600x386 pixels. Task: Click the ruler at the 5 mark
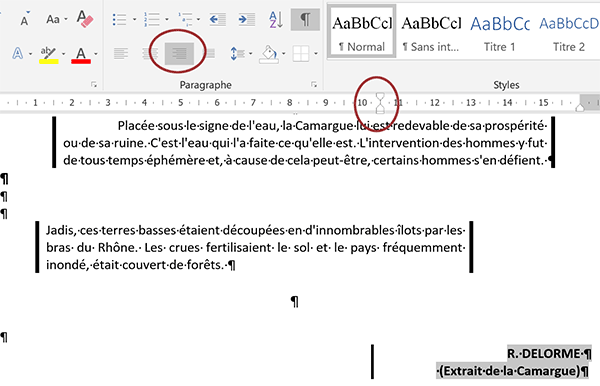[x=181, y=103]
